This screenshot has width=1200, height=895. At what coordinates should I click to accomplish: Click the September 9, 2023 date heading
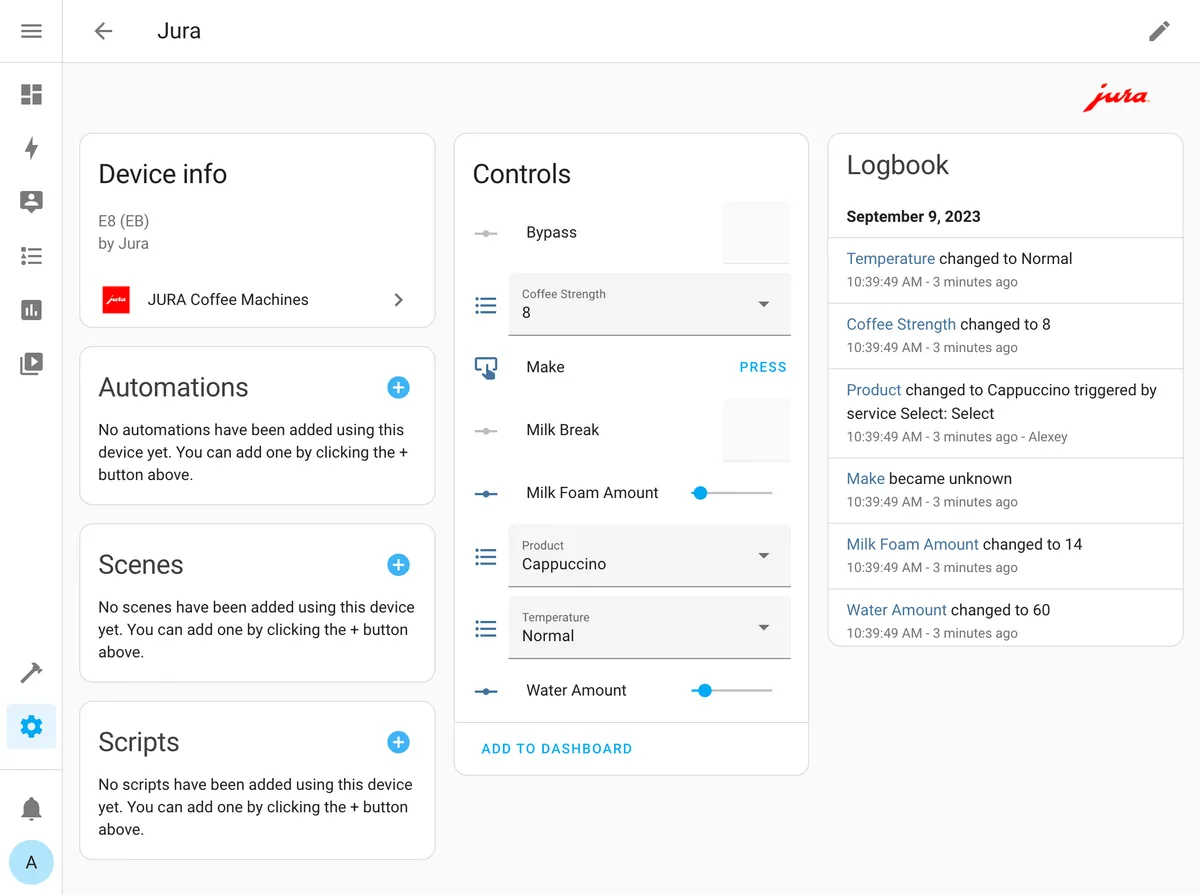click(x=913, y=217)
